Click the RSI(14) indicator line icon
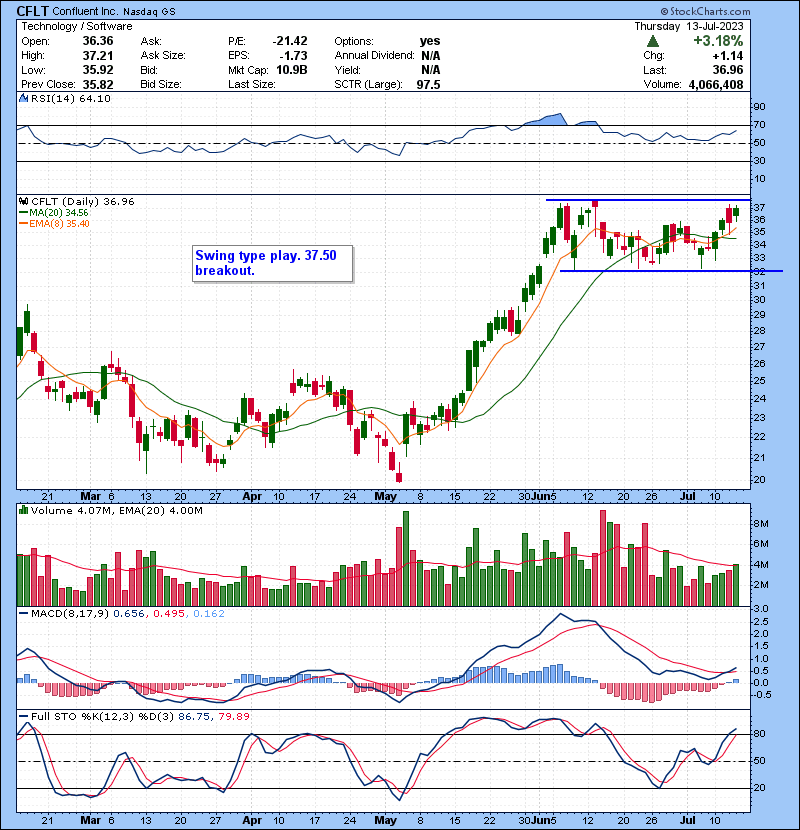This screenshot has height=830, width=800. tap(23, 98)
